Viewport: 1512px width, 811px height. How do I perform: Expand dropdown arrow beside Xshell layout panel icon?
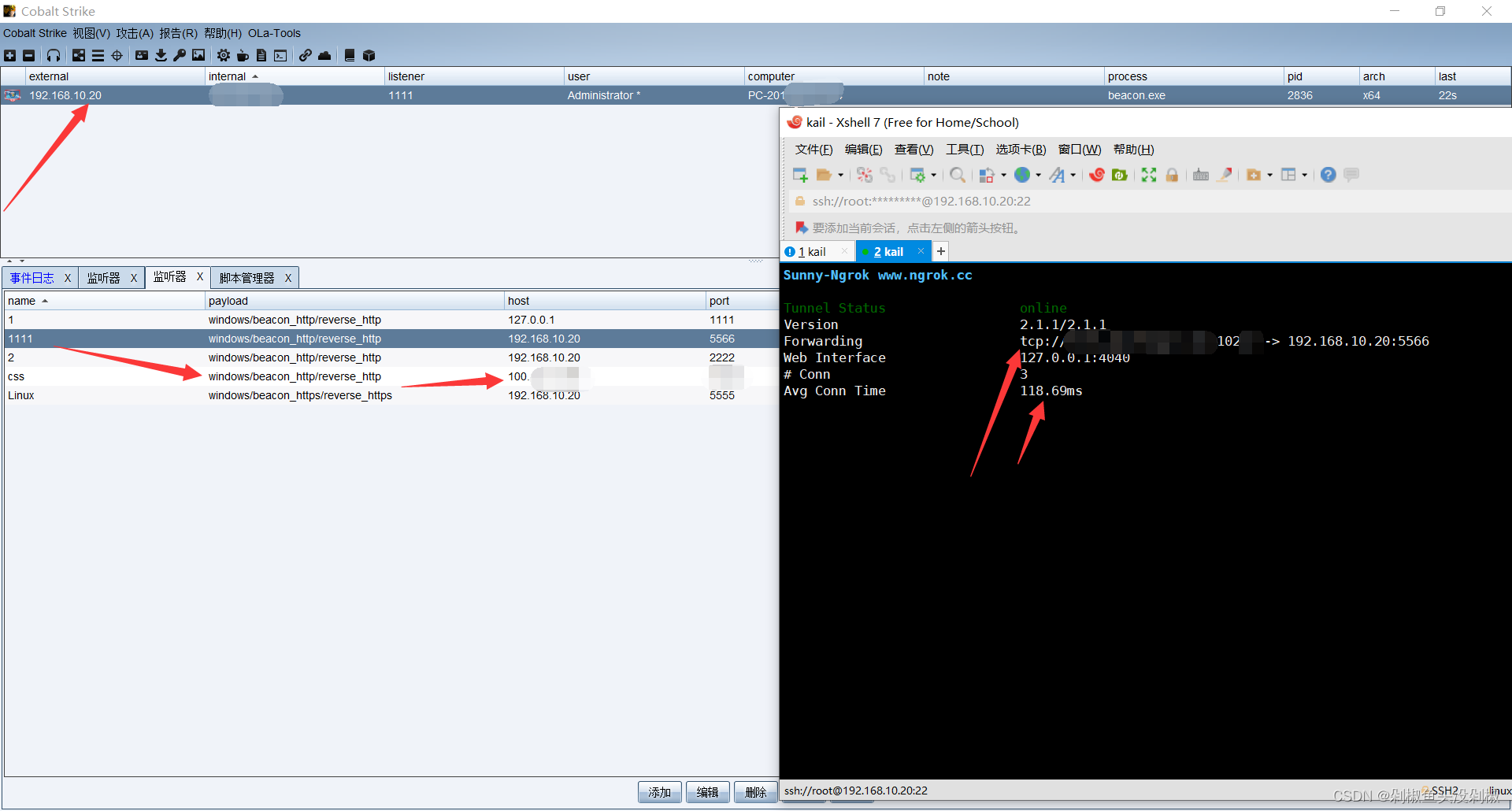[1305, 175]
